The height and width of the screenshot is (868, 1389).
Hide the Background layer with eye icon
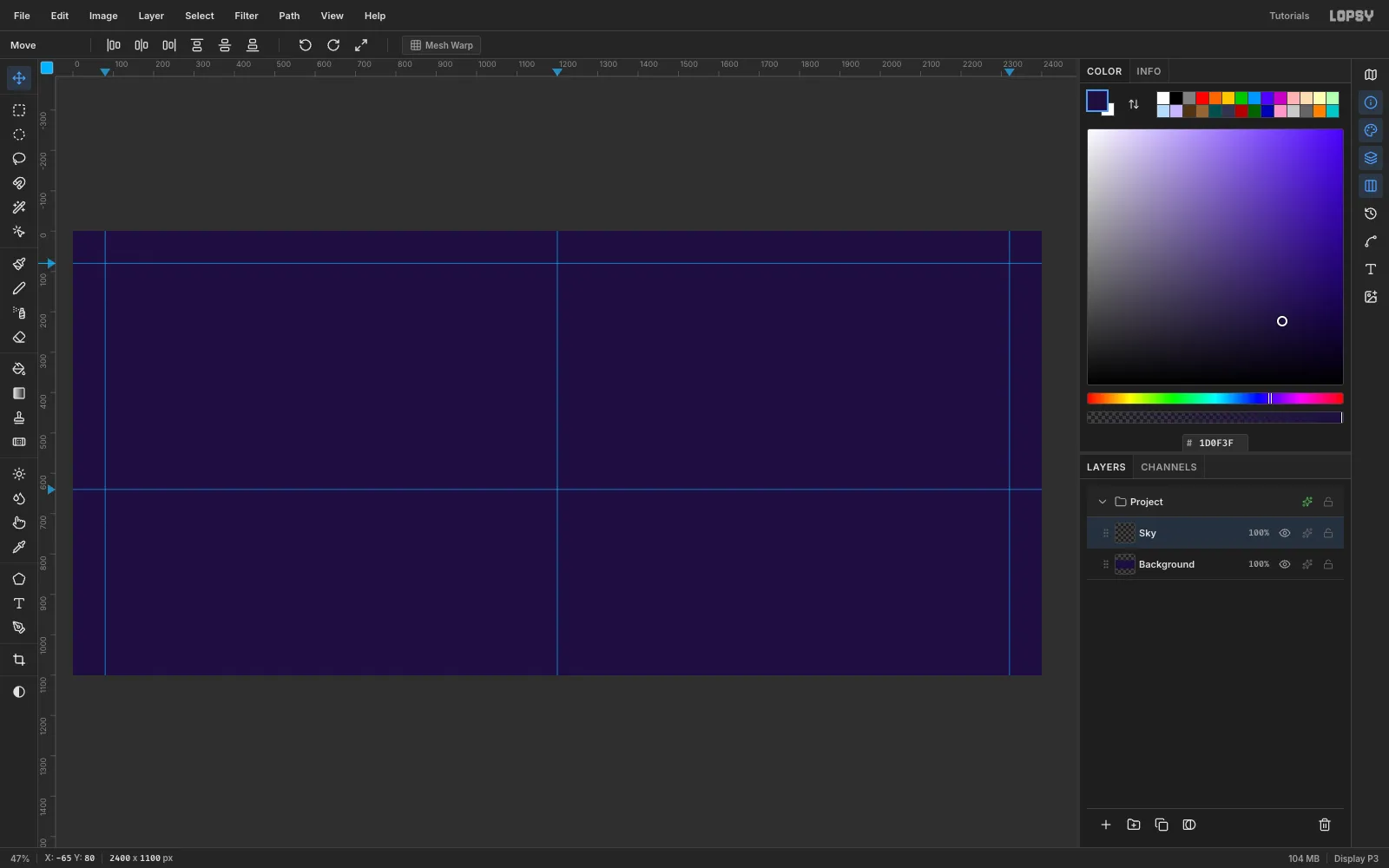pyautogui.click(x=1285, y=564)
